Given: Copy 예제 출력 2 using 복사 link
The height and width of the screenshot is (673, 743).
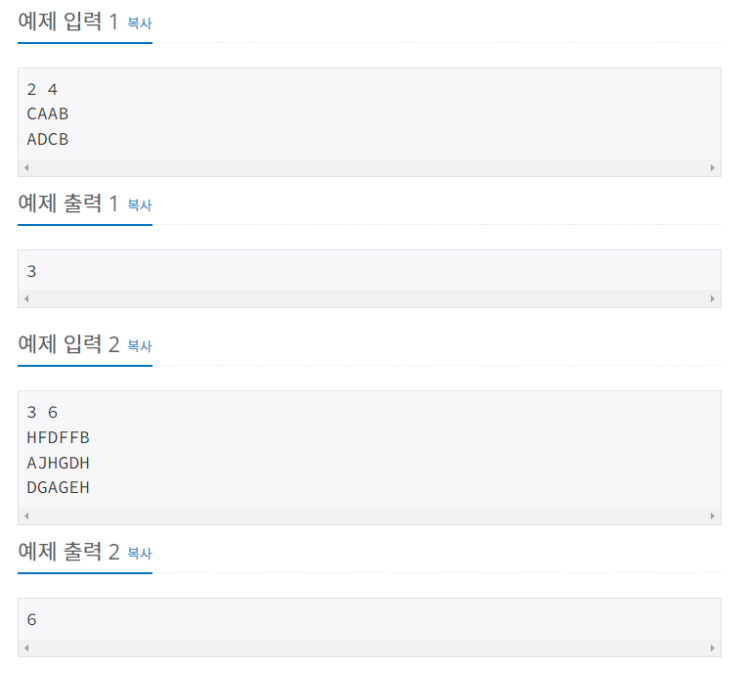Looking at the screenshot, I should 140,553.
